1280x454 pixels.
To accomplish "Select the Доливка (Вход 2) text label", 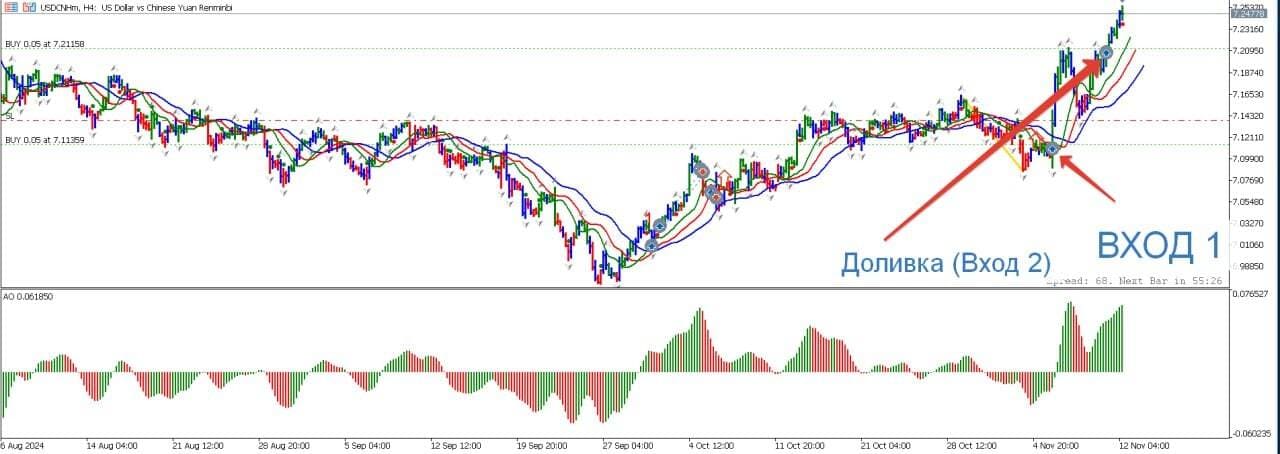I will coord(945,263).
